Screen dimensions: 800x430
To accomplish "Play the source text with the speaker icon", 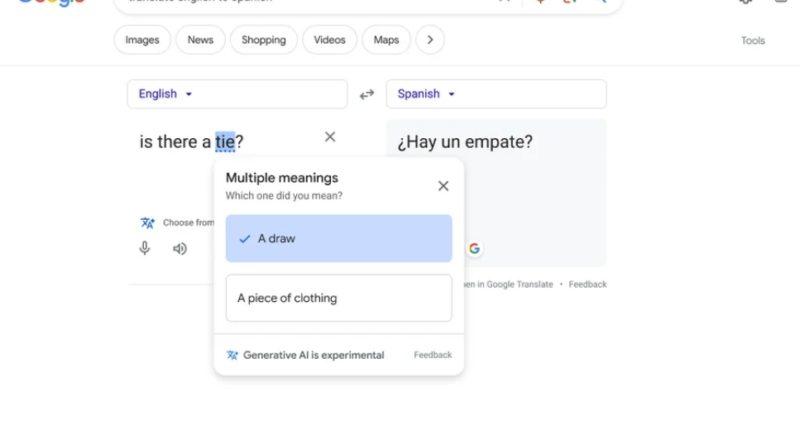I will (x=180, y=248).
